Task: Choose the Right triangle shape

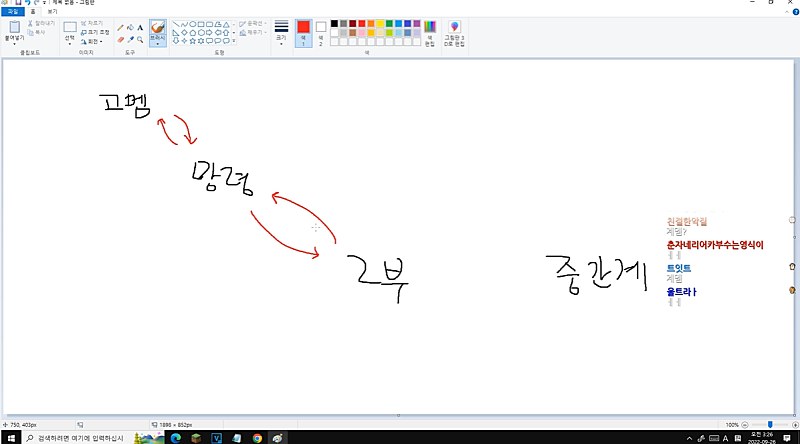Action: coord(176,33)
